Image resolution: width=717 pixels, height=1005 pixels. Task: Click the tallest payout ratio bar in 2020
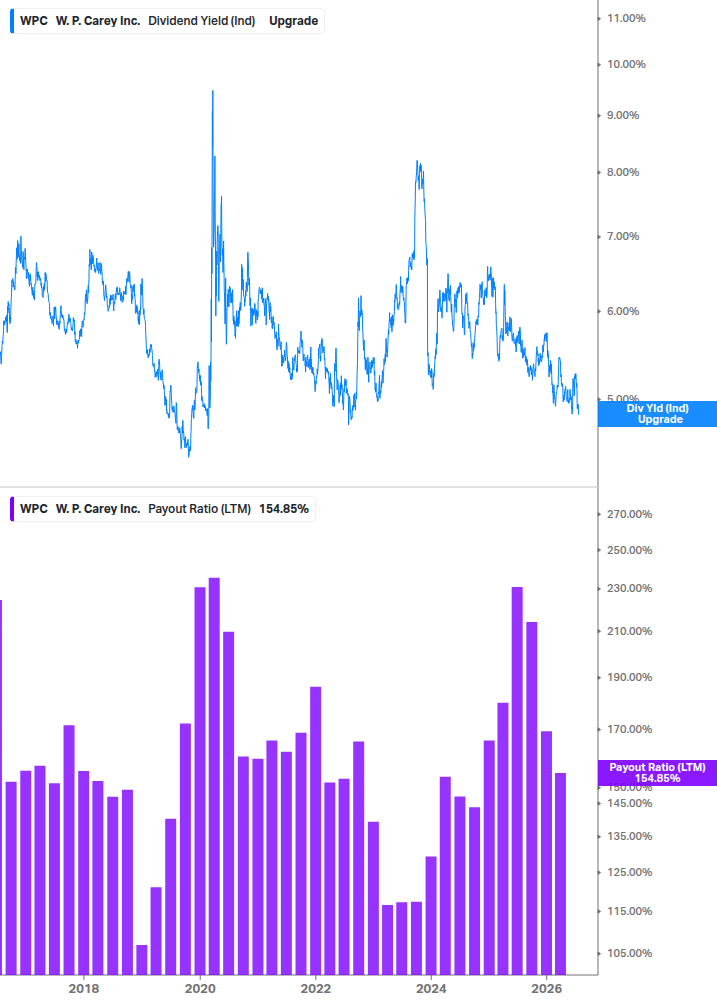click(214, 776)
